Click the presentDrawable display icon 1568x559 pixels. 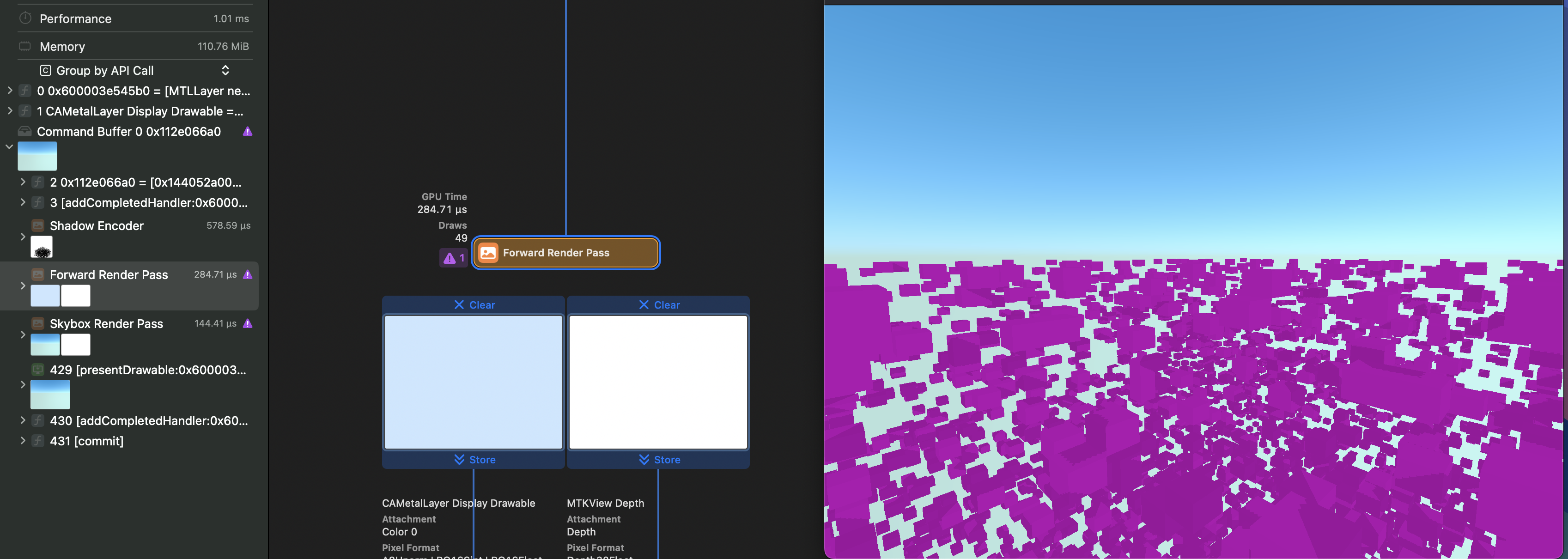(x=38, y=370)
